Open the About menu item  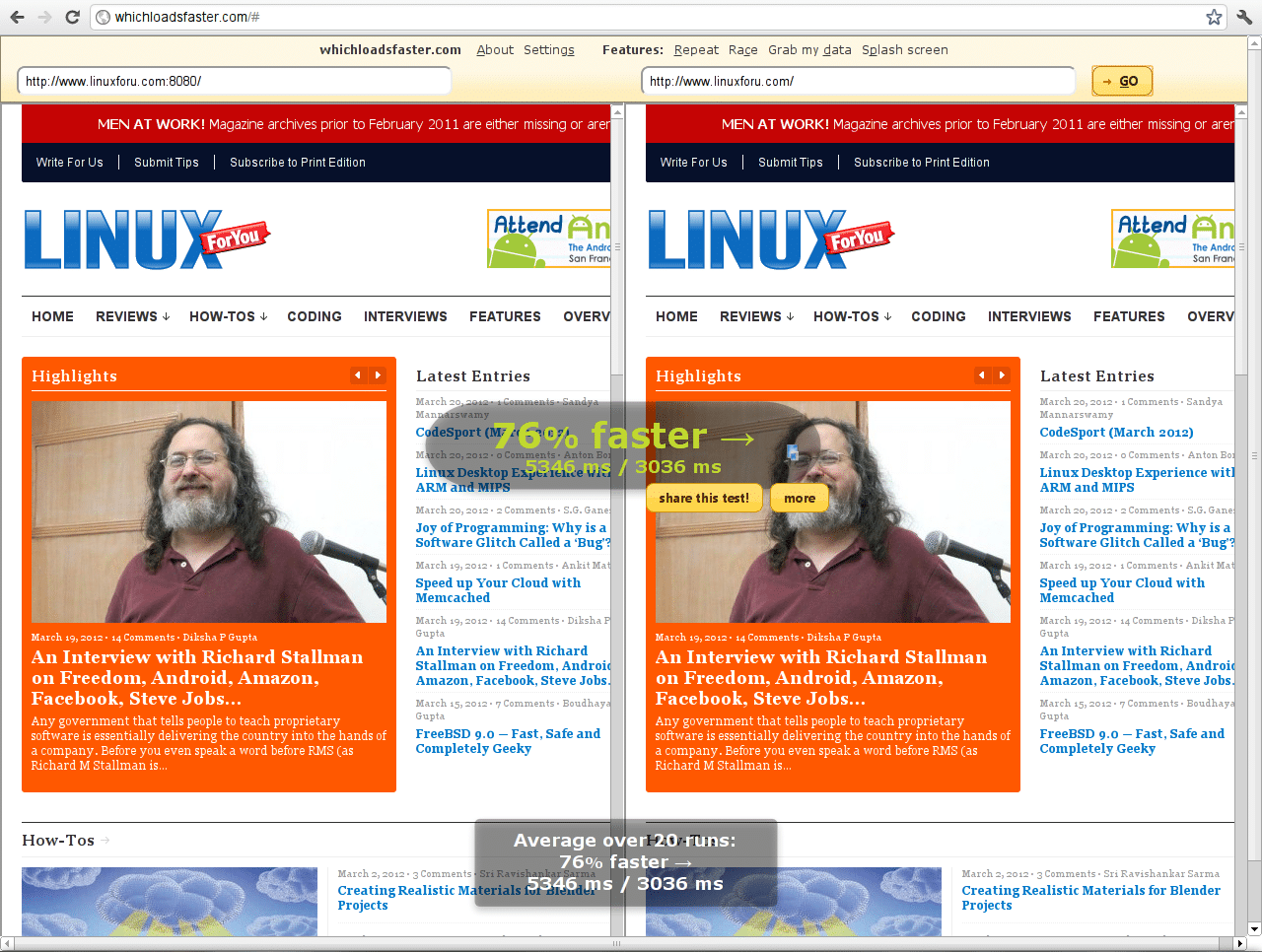(495, 50)
